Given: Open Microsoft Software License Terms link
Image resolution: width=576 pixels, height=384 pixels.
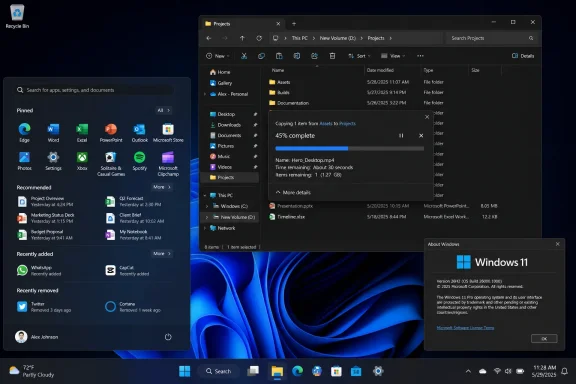Looking at the screenshot, I should click(465, 328).
